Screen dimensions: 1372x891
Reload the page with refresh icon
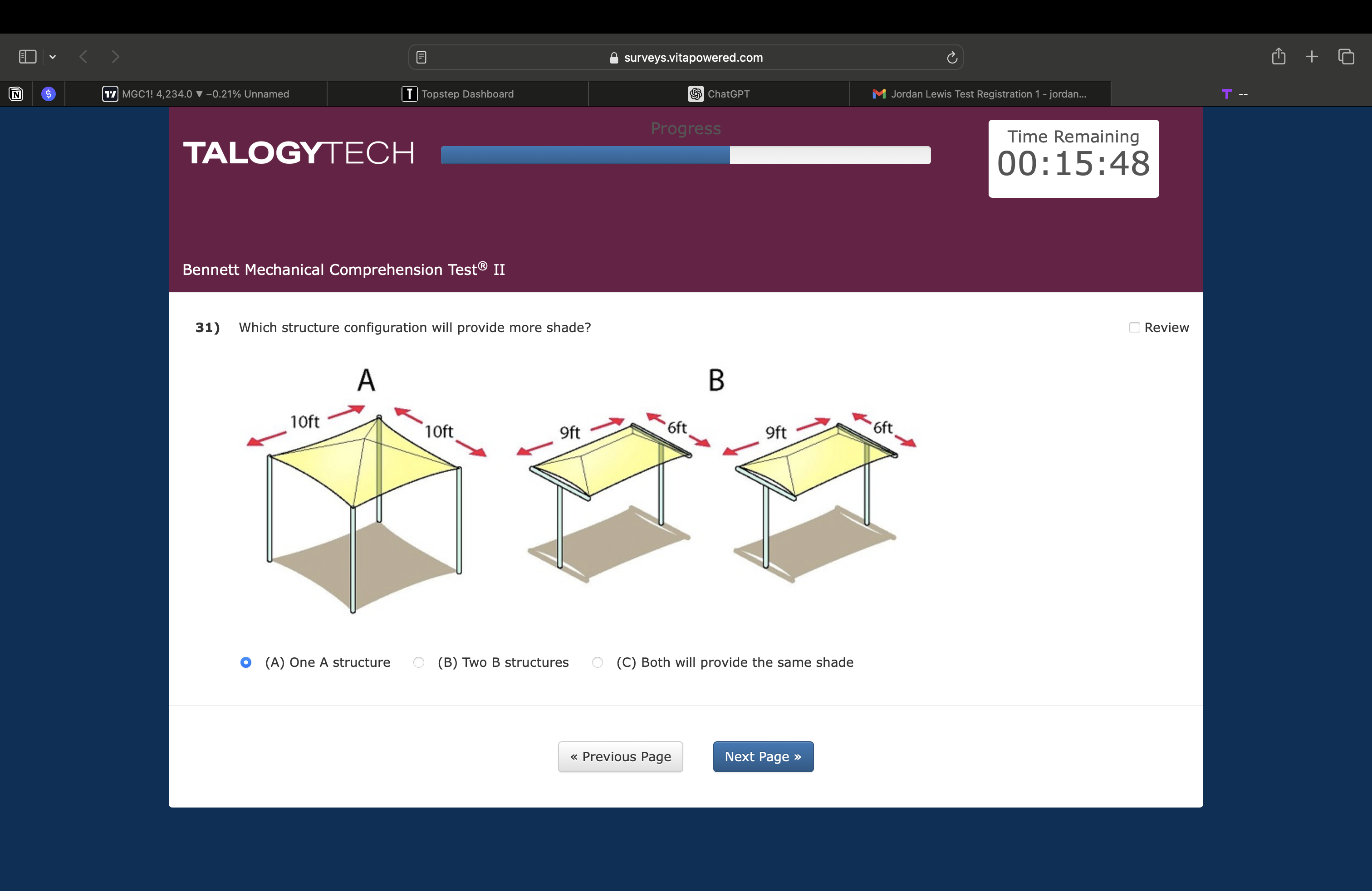tap(952, 57)
